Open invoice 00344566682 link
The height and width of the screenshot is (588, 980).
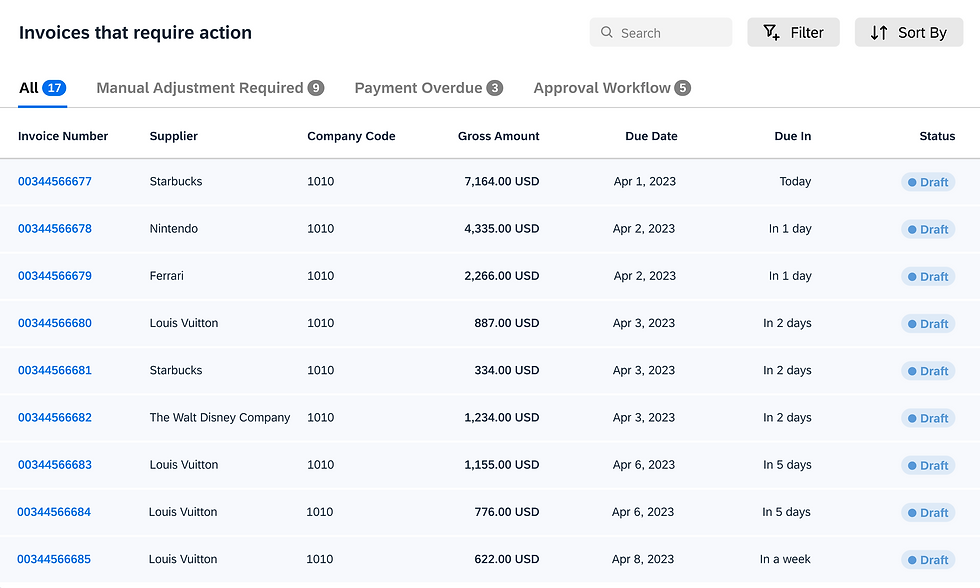[x=55, y=417]
